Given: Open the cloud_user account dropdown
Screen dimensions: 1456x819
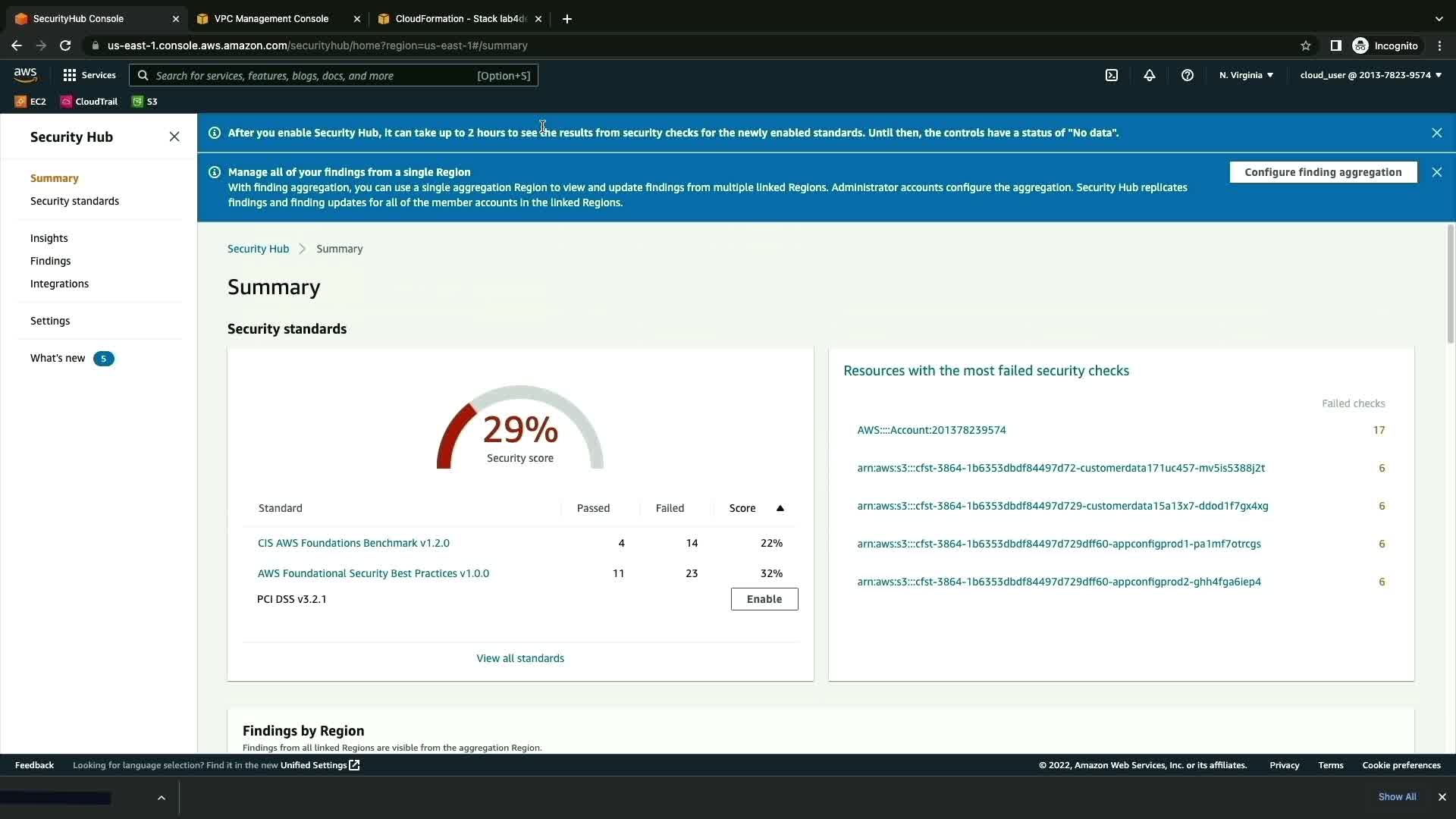Looking at the screenshot, I should [x=1370, y=75].
